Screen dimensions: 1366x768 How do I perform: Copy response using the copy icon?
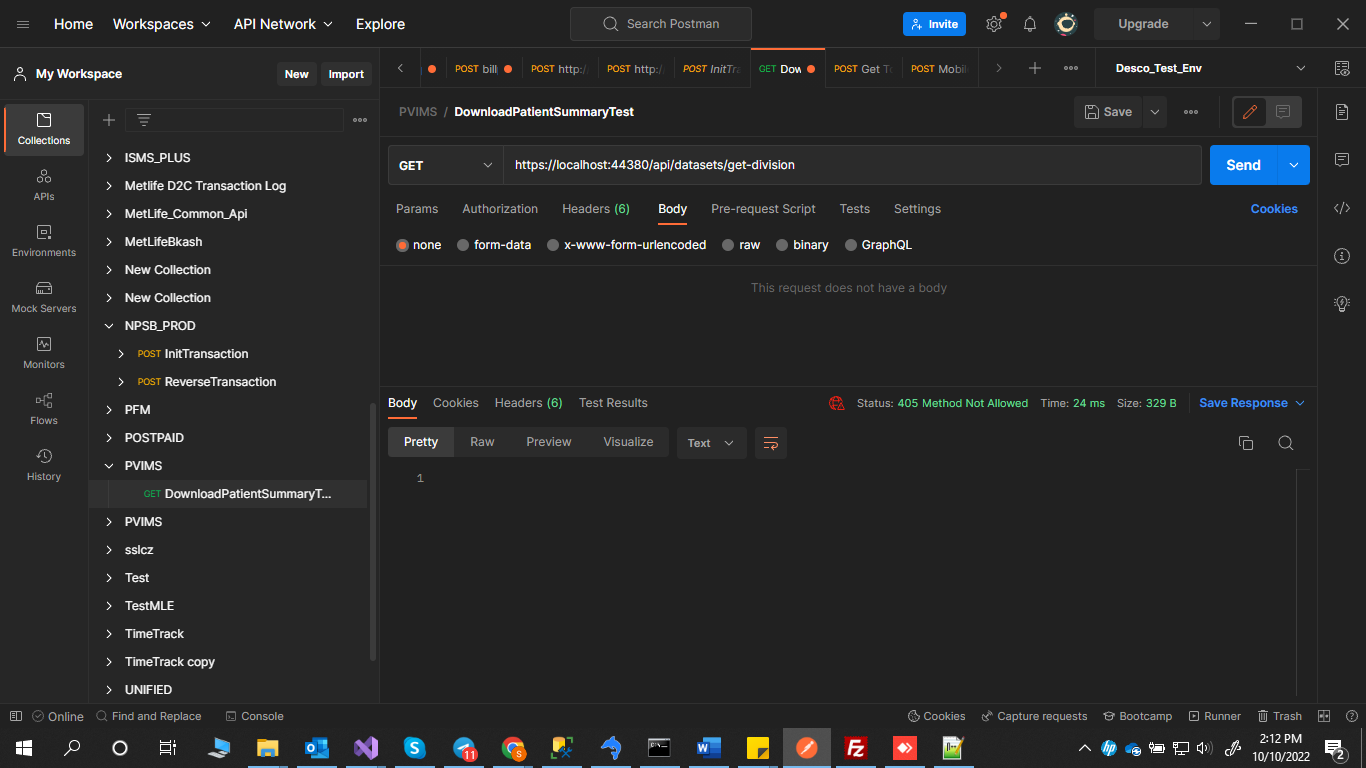coord(1246,443)
